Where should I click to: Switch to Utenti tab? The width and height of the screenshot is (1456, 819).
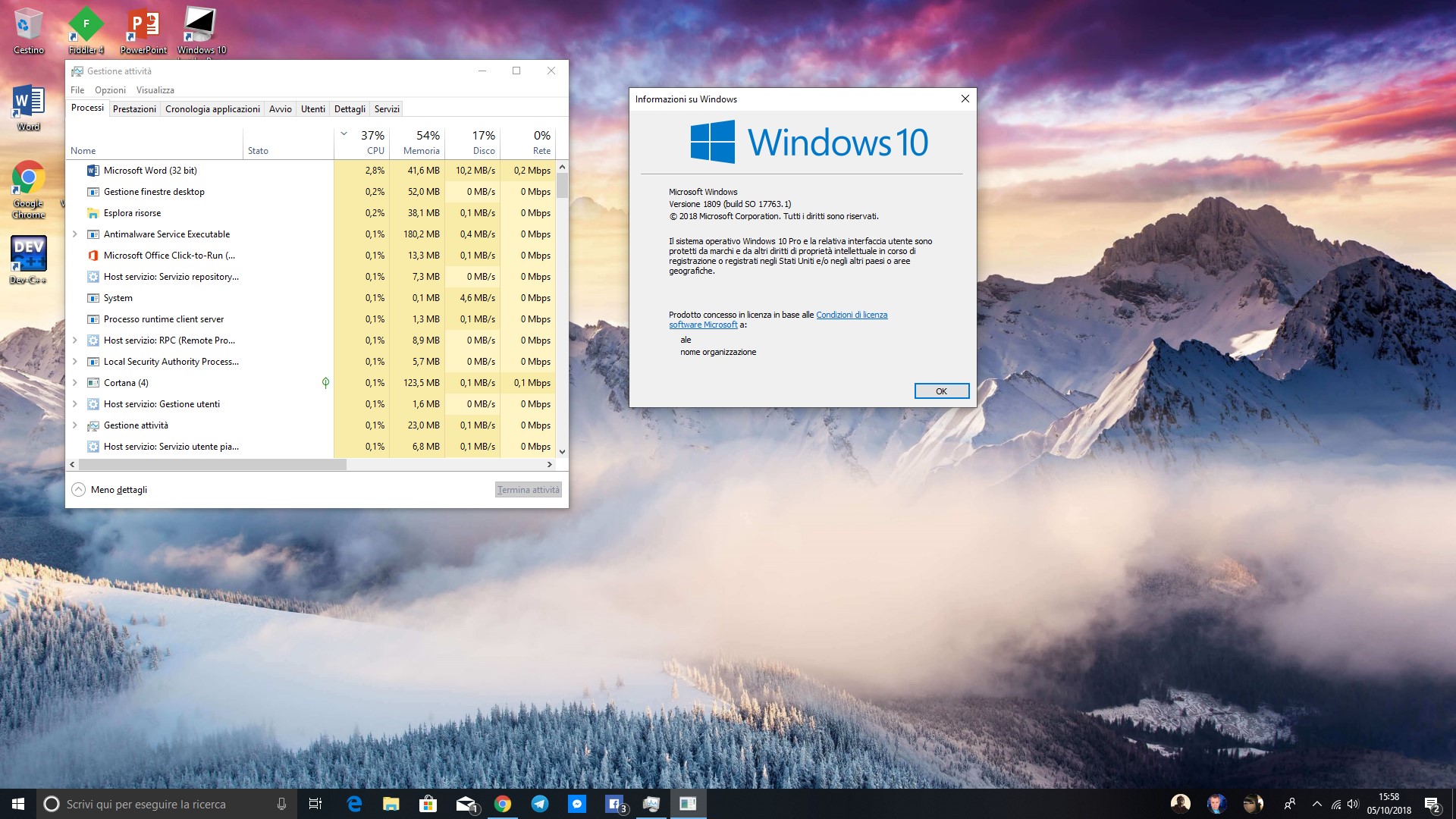pos(312,109)
